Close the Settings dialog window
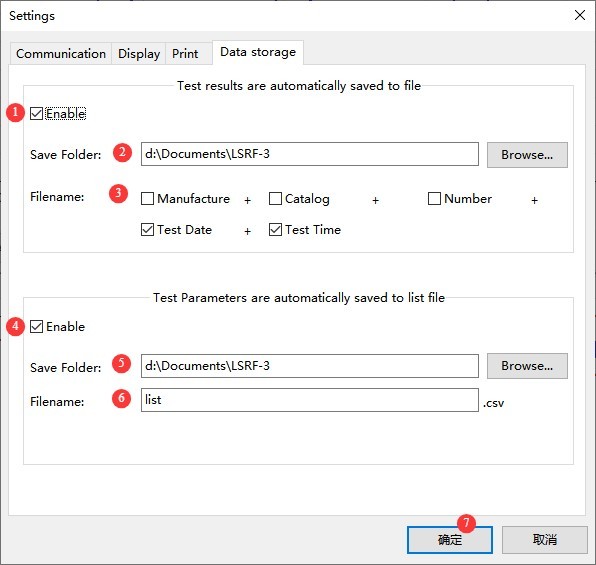596x565 pixels. [580, 15]
